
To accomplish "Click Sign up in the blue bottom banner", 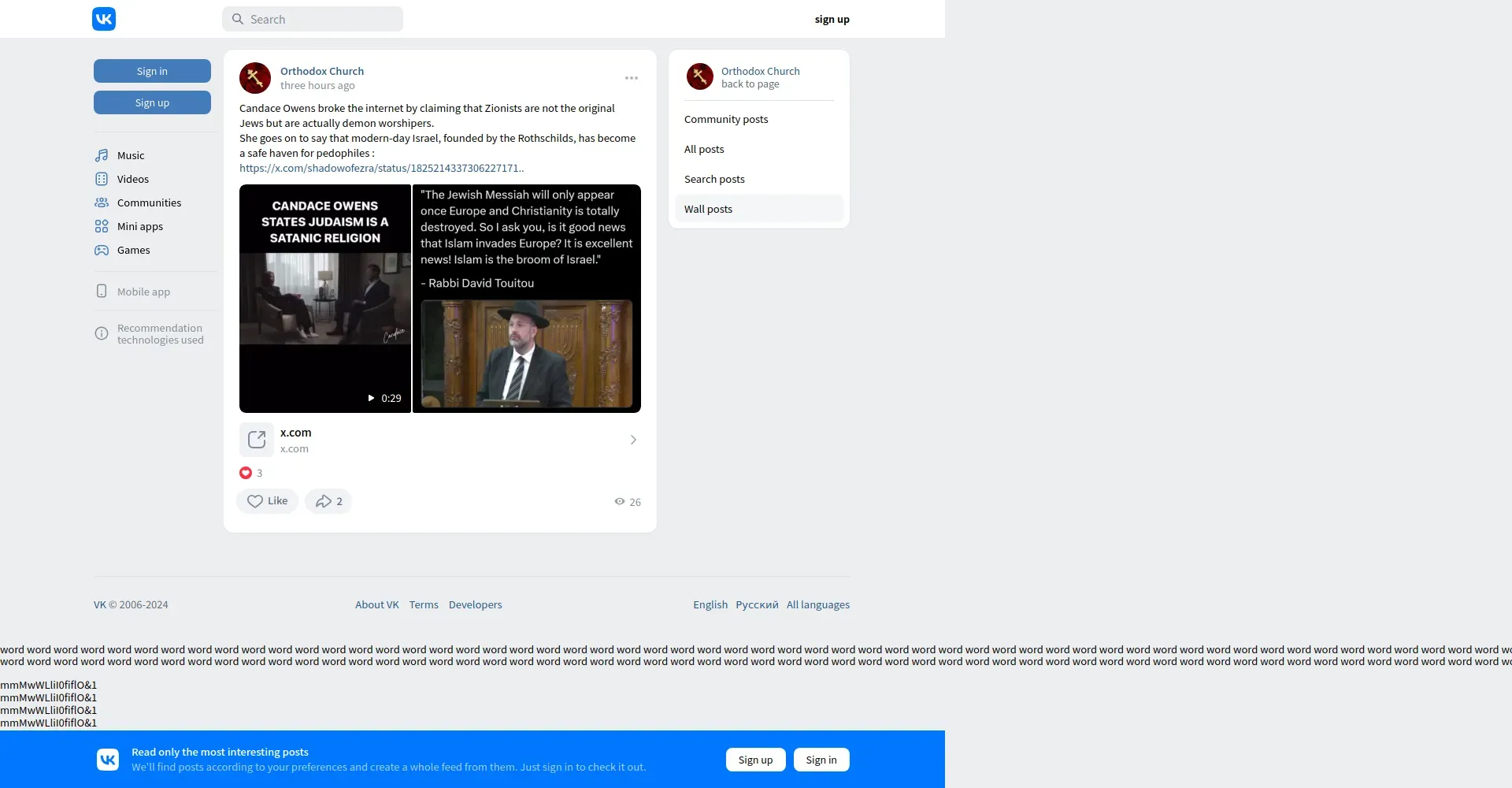I will (756, 760).
